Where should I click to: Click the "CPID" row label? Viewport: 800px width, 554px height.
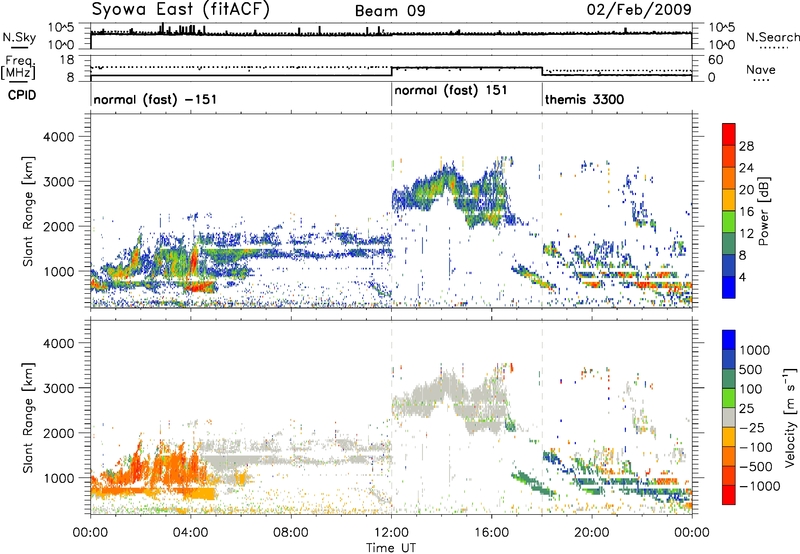[x=22, y=95]
